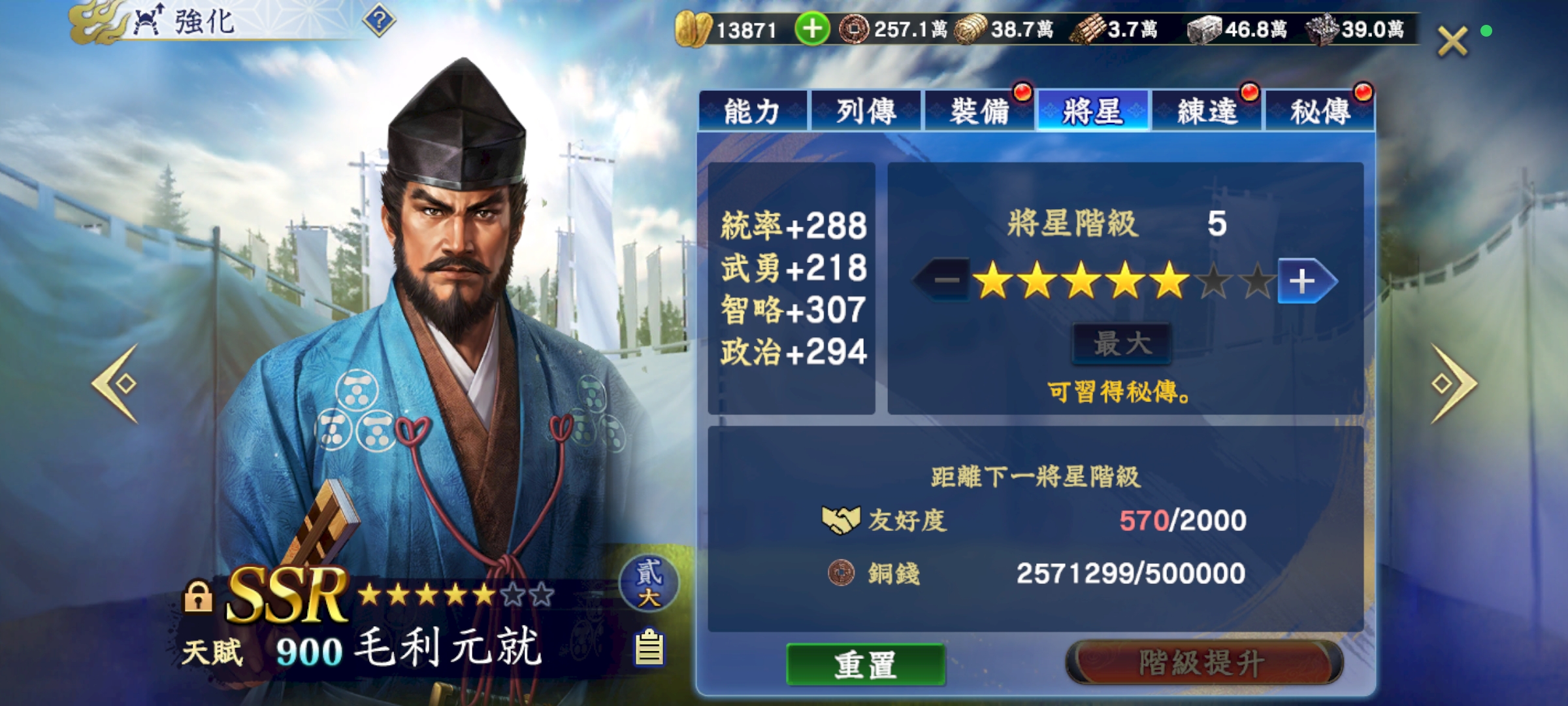Open the clipboard notes icon
Screen dimensions: 1568x706
tap(649, 647)
